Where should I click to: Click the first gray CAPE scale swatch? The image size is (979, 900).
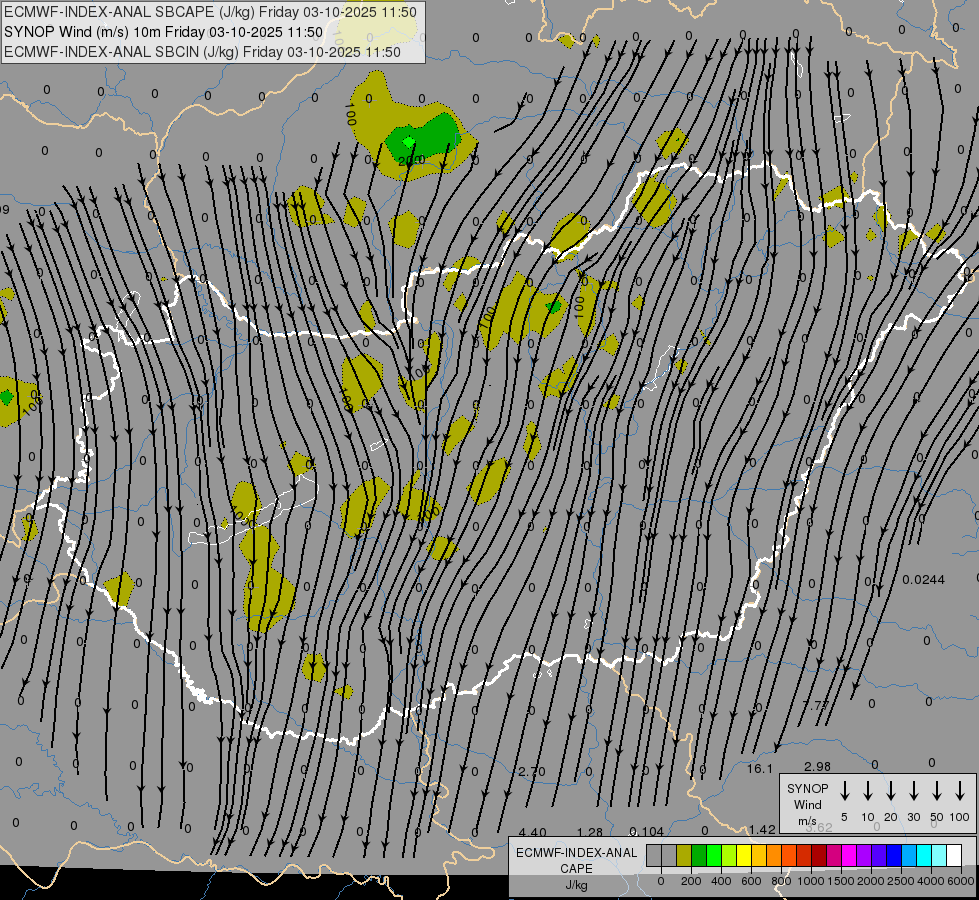point(654,856)
